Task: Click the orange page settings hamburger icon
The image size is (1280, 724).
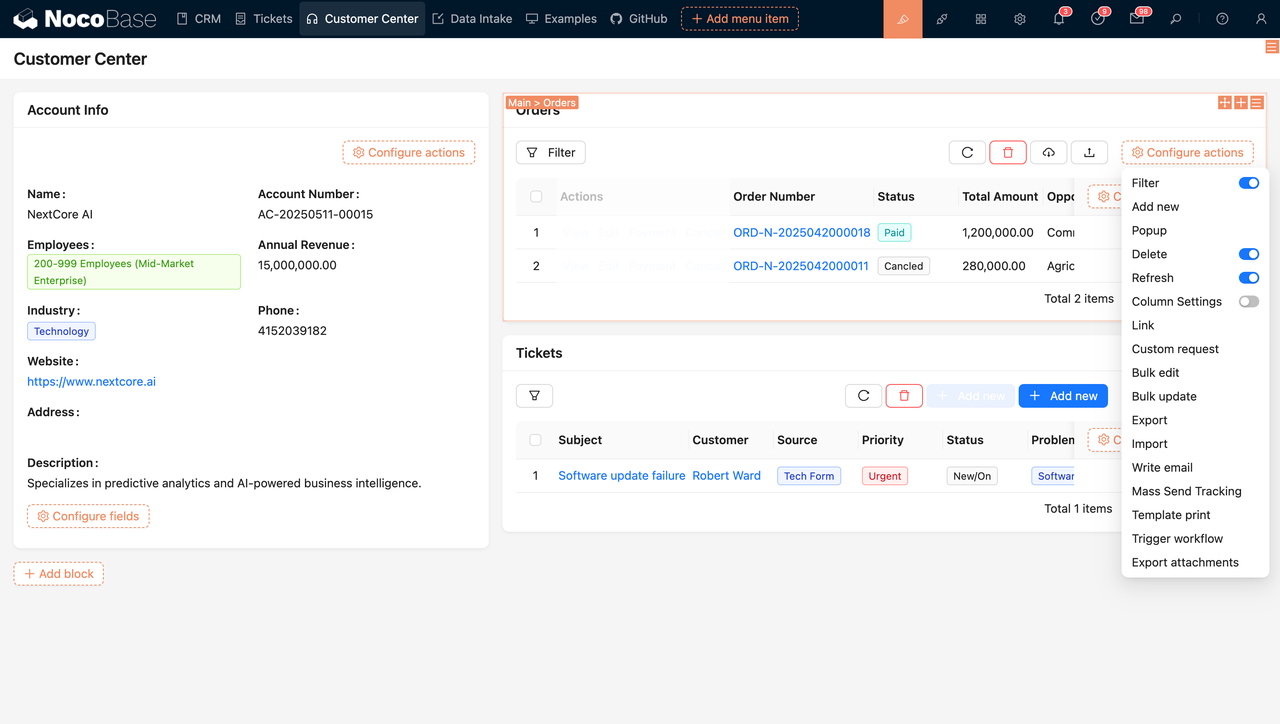Action: pos(1272,47)
